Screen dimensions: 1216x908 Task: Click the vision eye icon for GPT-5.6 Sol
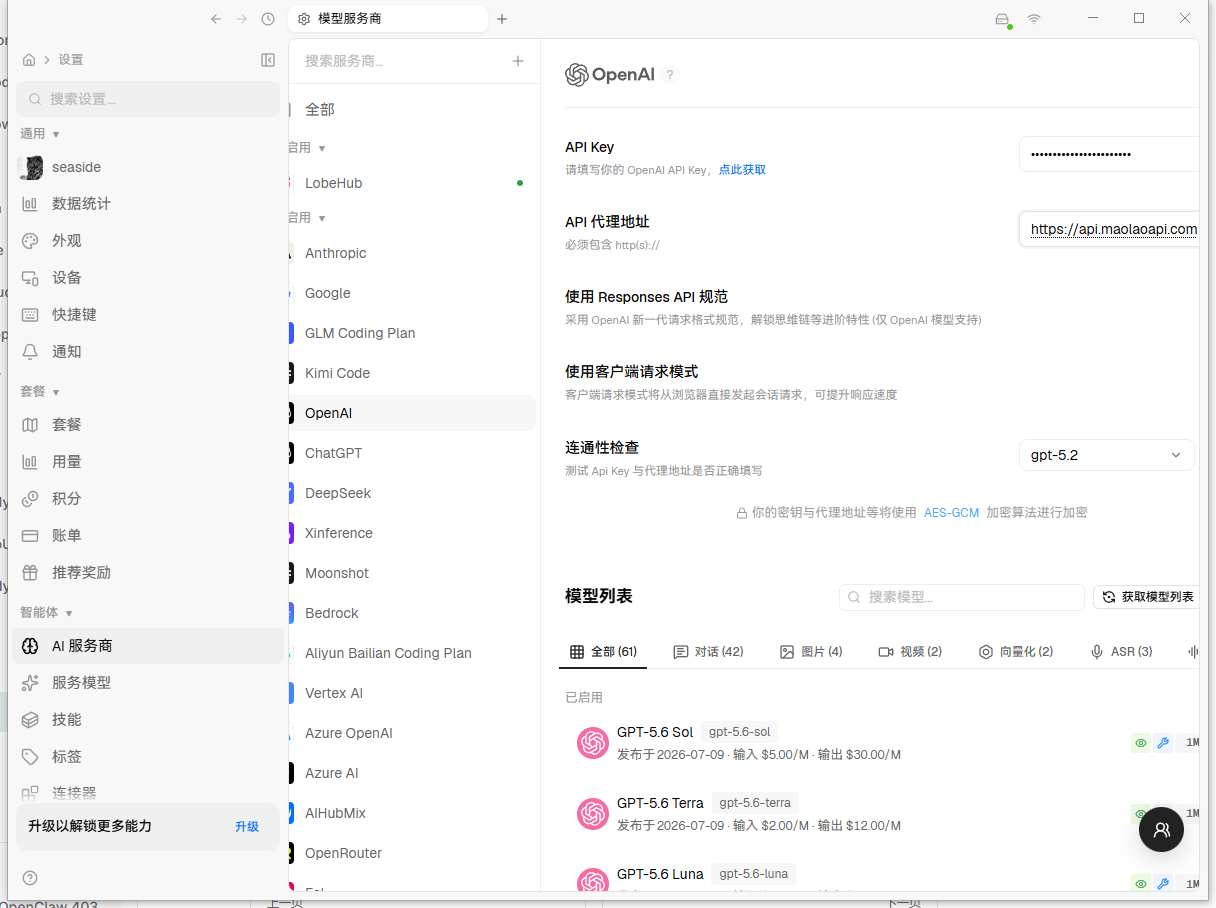tap(1141, 743)
